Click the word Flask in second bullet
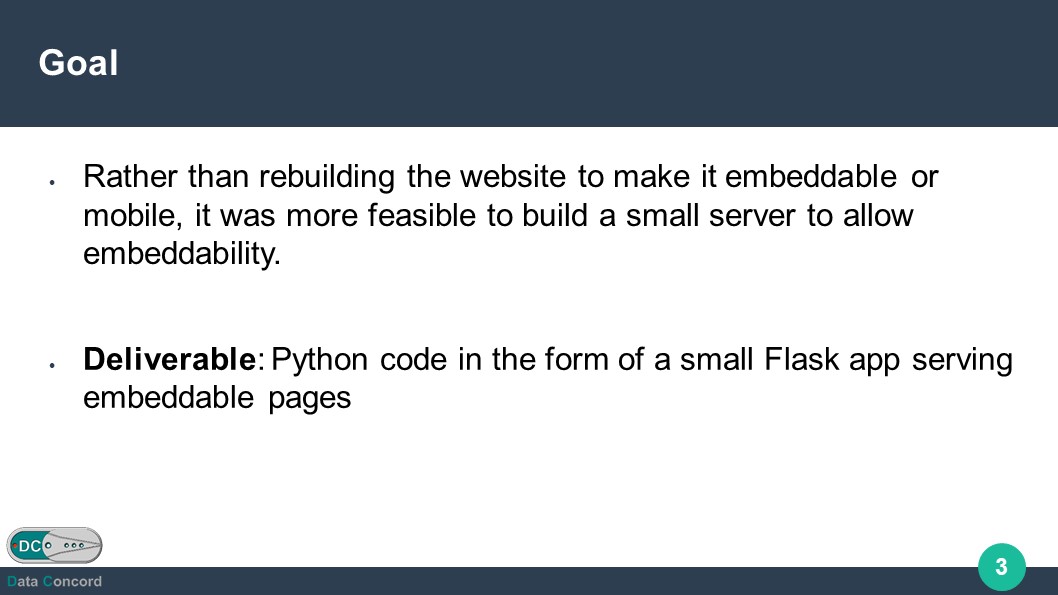Viewport: 1058px width, 595px height. 802,359
